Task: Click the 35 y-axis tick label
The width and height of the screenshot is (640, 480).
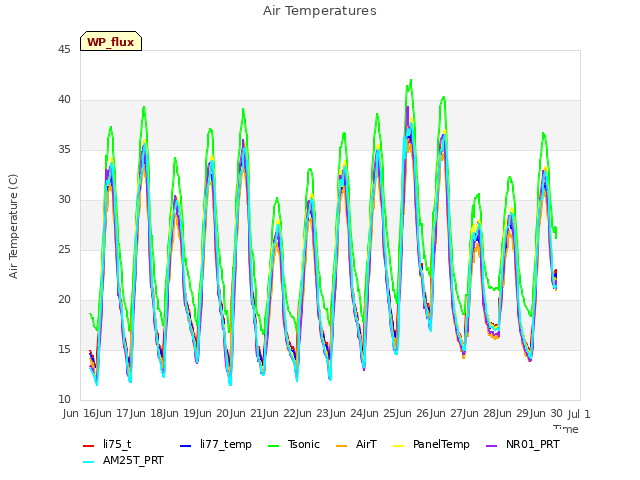Action: 64,150
